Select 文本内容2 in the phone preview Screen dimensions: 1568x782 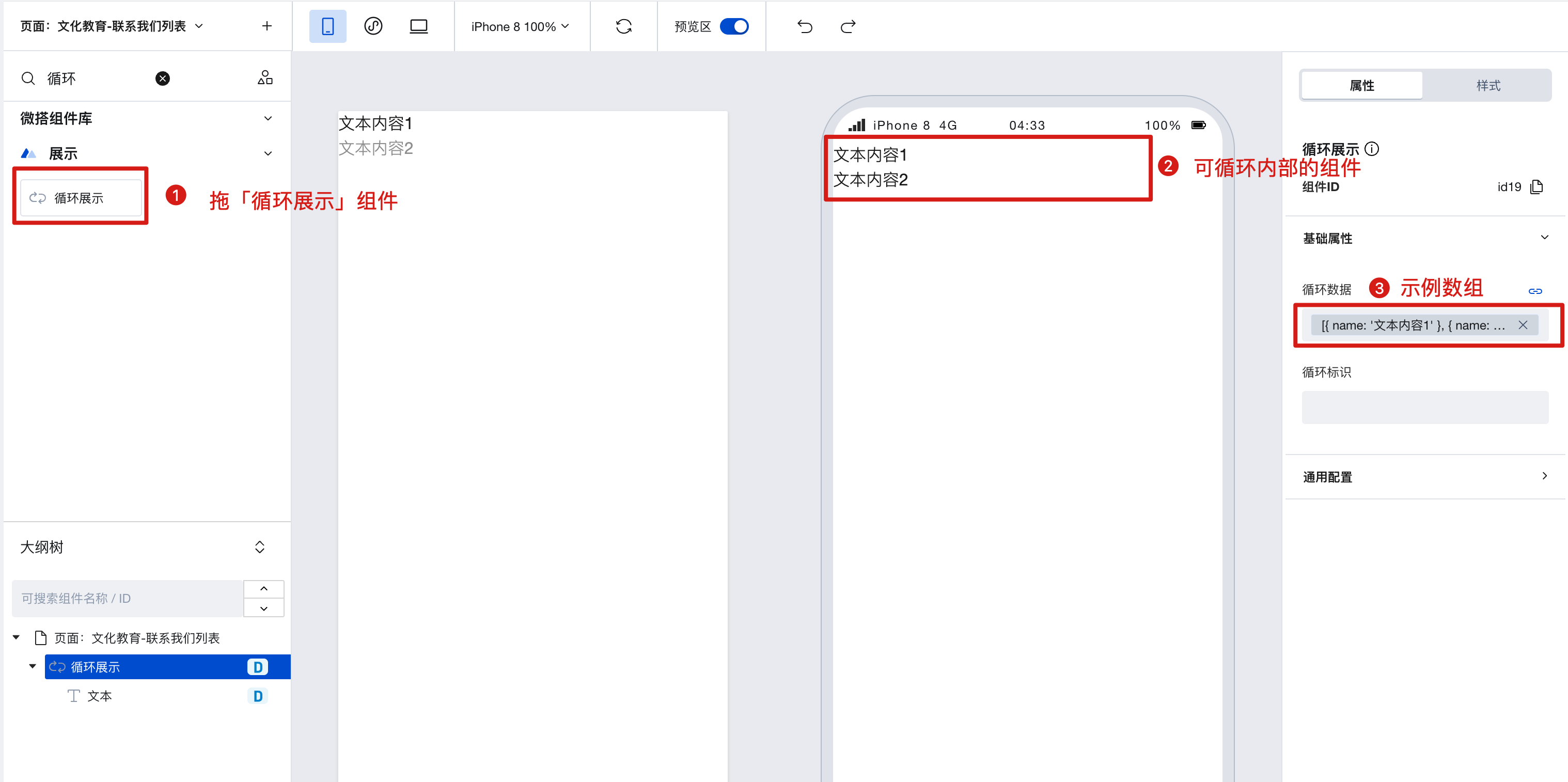870,180
